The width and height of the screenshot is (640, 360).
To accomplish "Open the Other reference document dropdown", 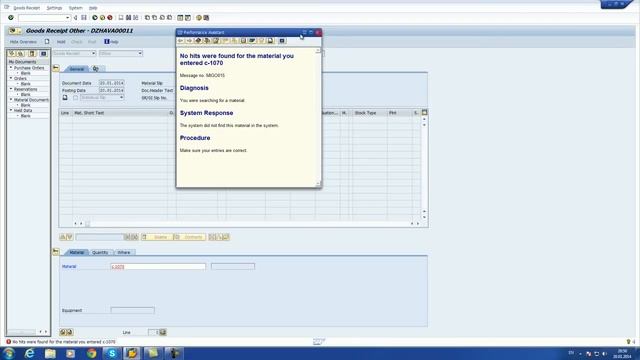I will (140, 53).
